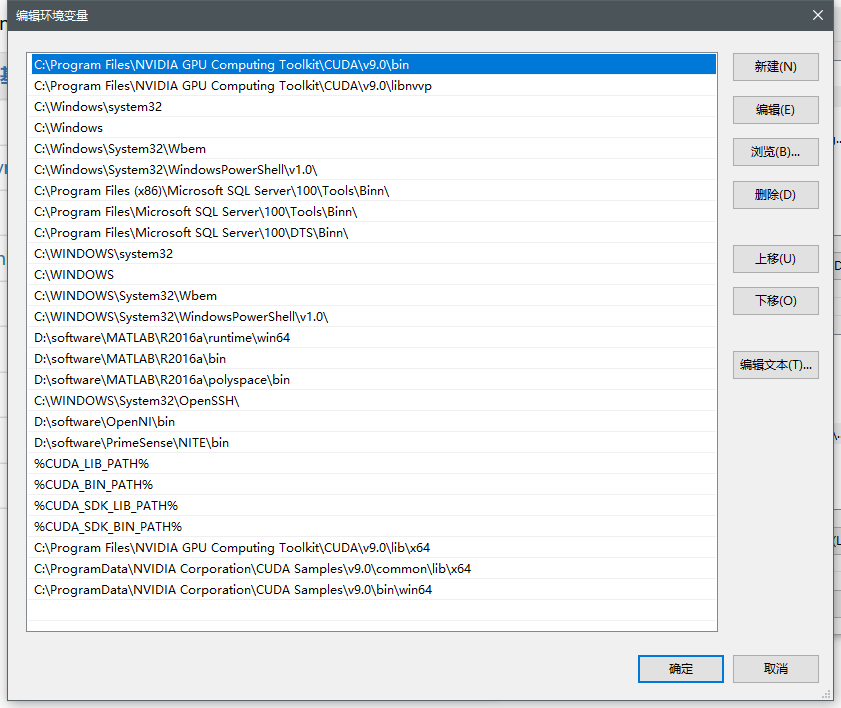Viewport: 841px width, 708px height.
Task: Open 编辑文本(T)... text editor
Action: pos(776,365)
